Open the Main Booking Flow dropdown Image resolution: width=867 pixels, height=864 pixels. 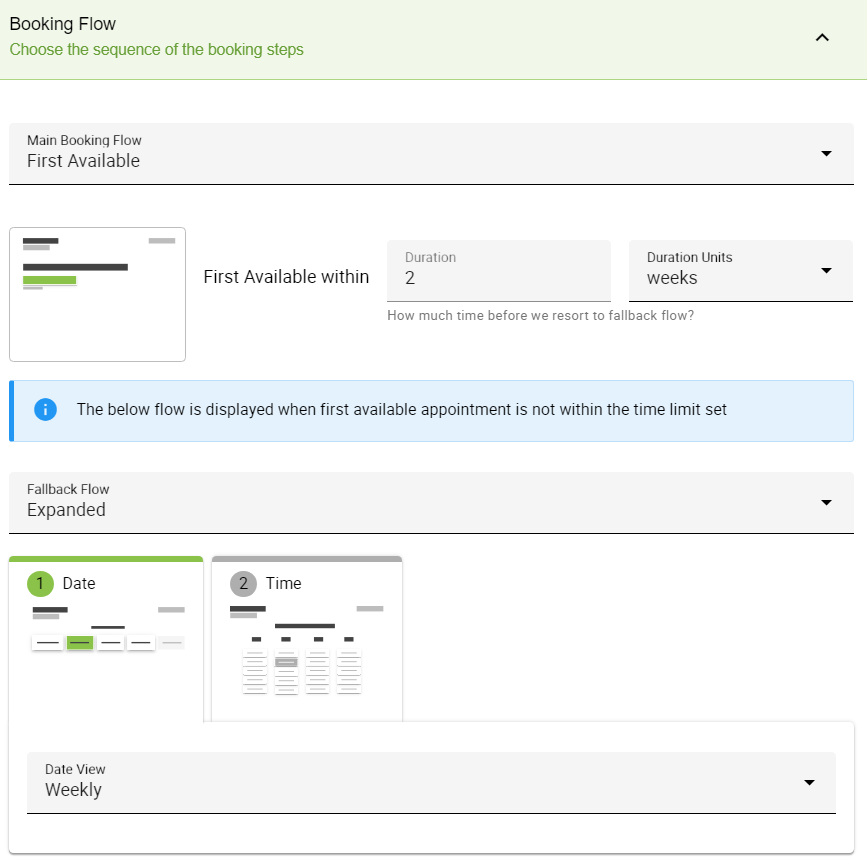pyautogui.click(x=431, y=154)
